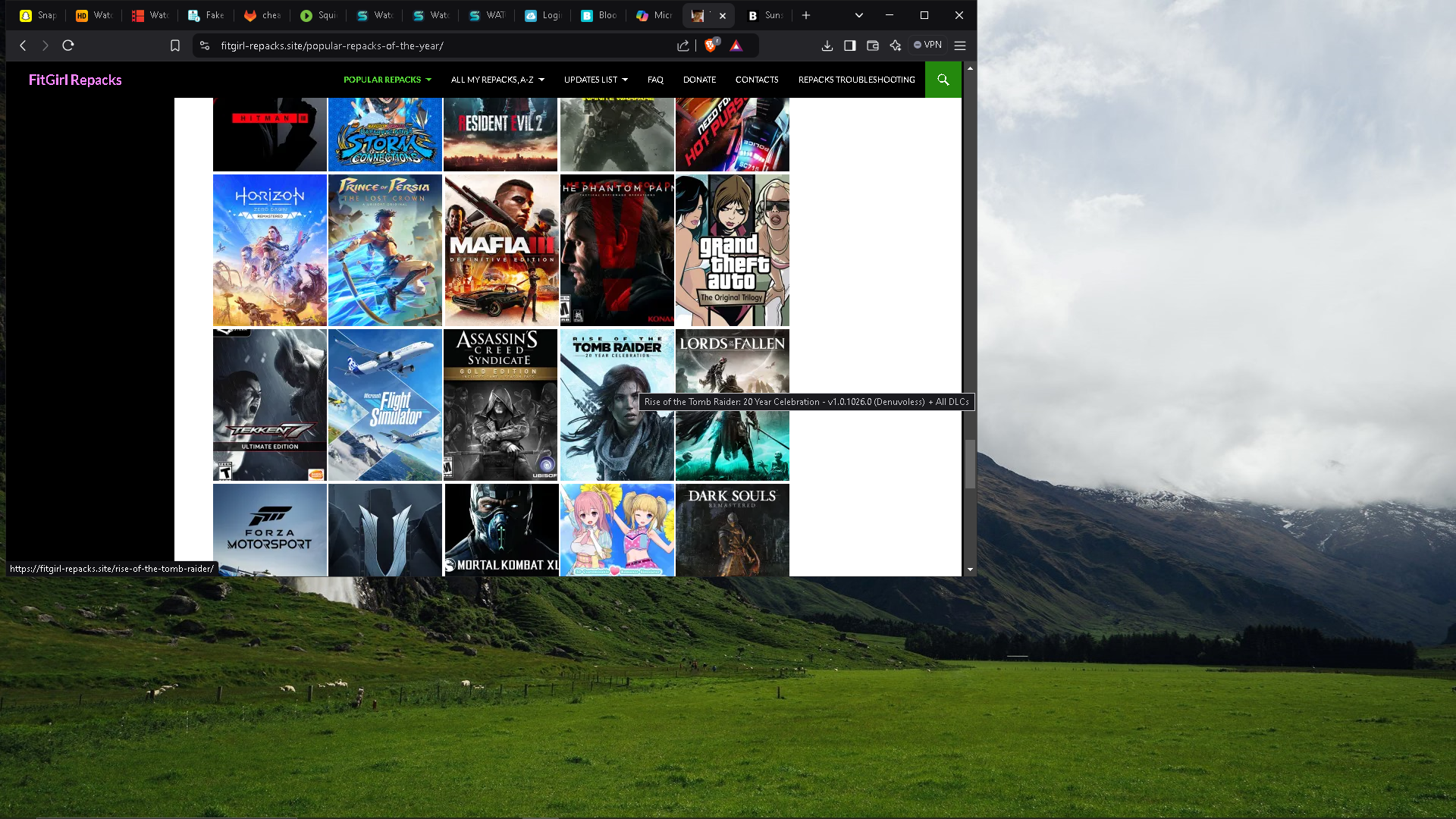
Task: Reload the current page
Action: tap(68, 45)
